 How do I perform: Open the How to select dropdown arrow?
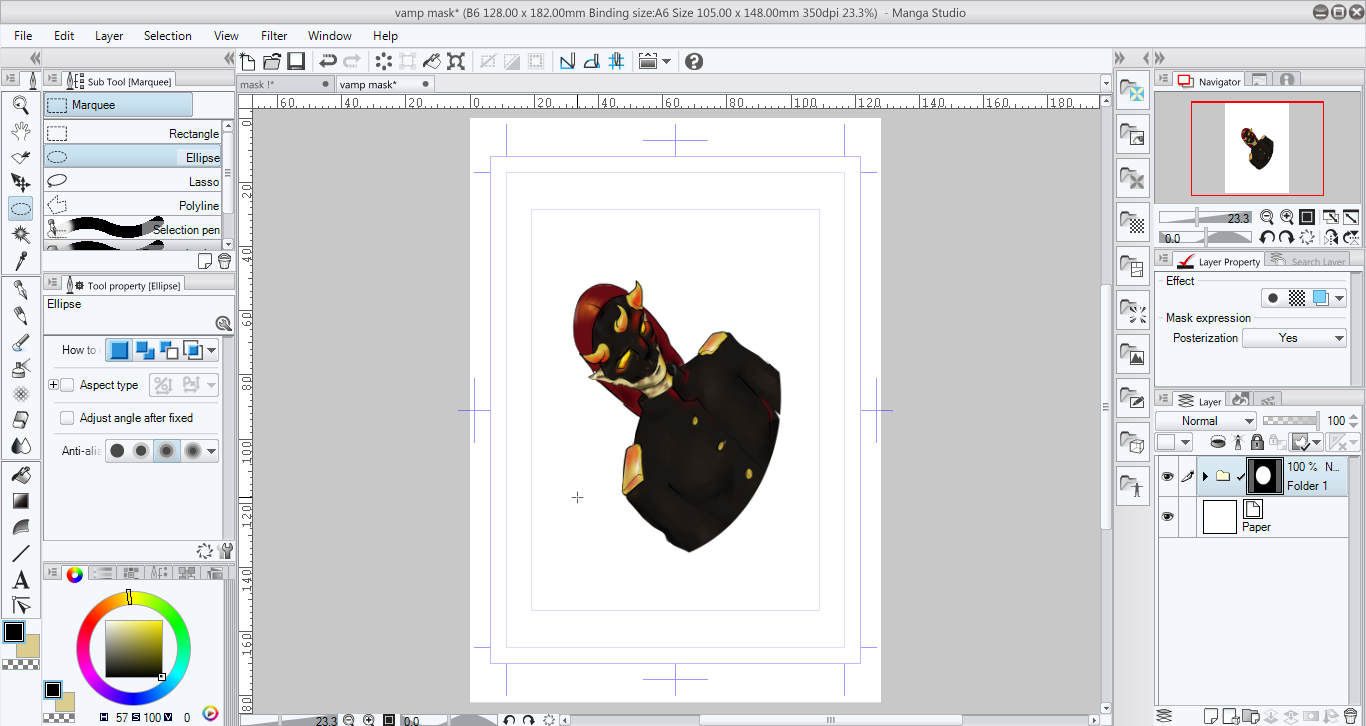[211, 350]
